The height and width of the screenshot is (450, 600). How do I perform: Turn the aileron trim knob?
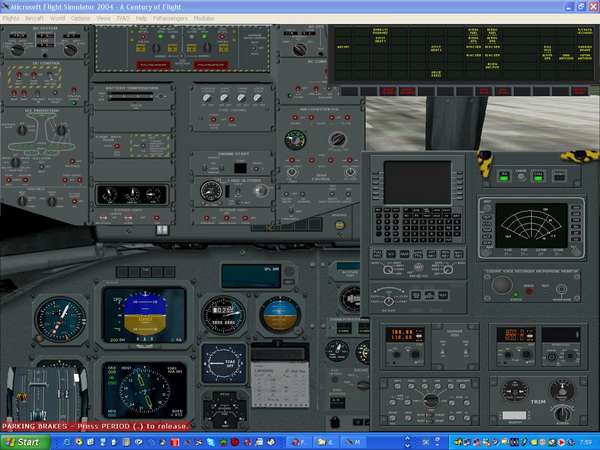(561, 414)
